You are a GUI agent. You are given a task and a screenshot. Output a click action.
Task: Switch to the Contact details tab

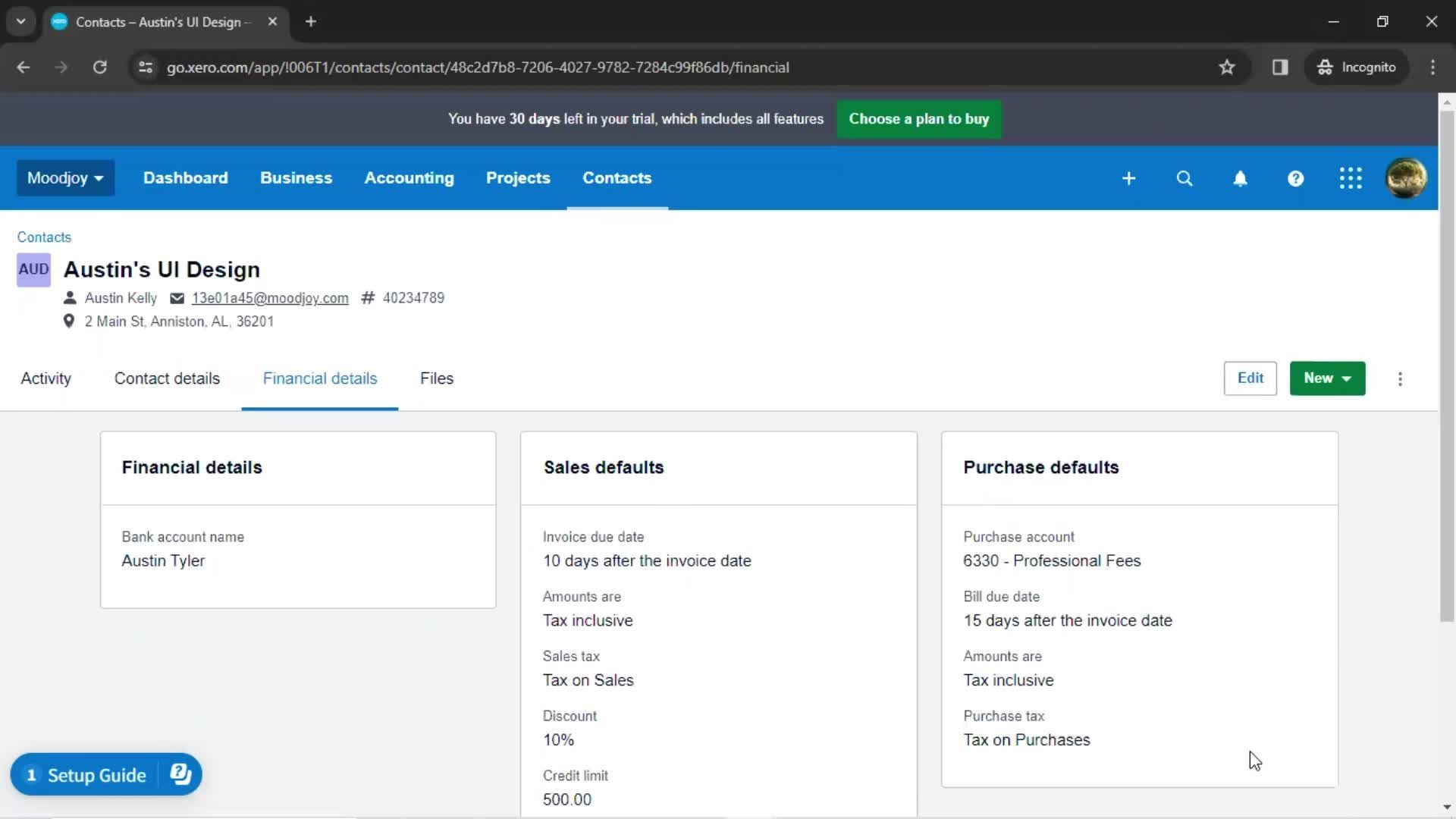(x=167, y=378)
